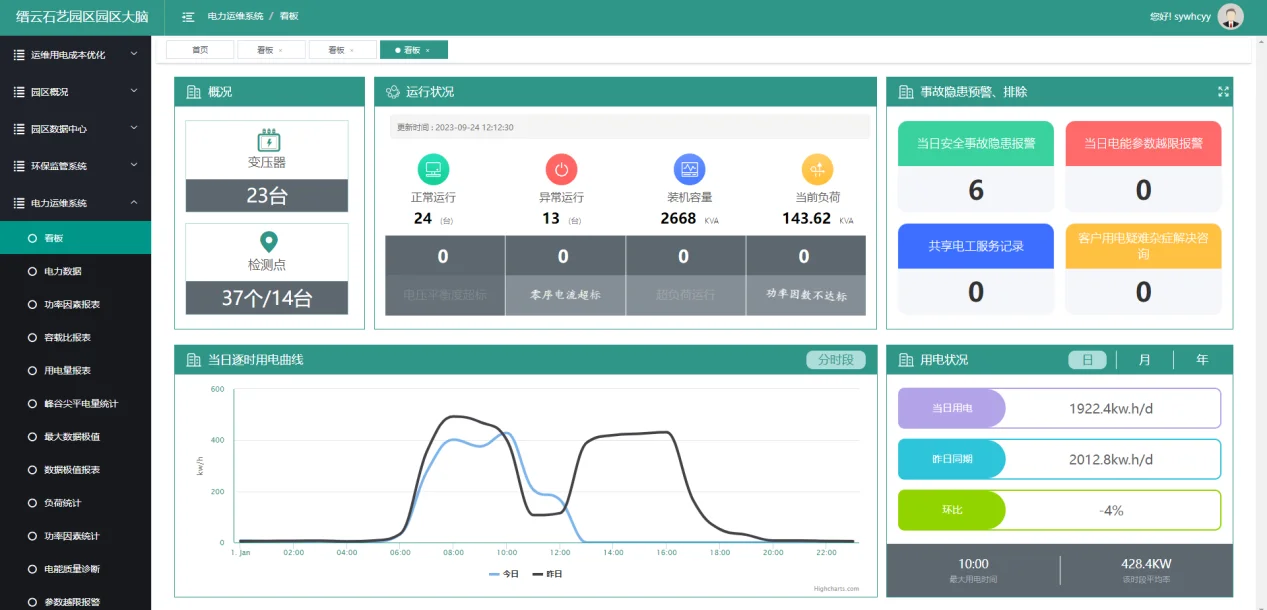Click building icon in 当日逐时用电曲线 header

coord(194,360)
